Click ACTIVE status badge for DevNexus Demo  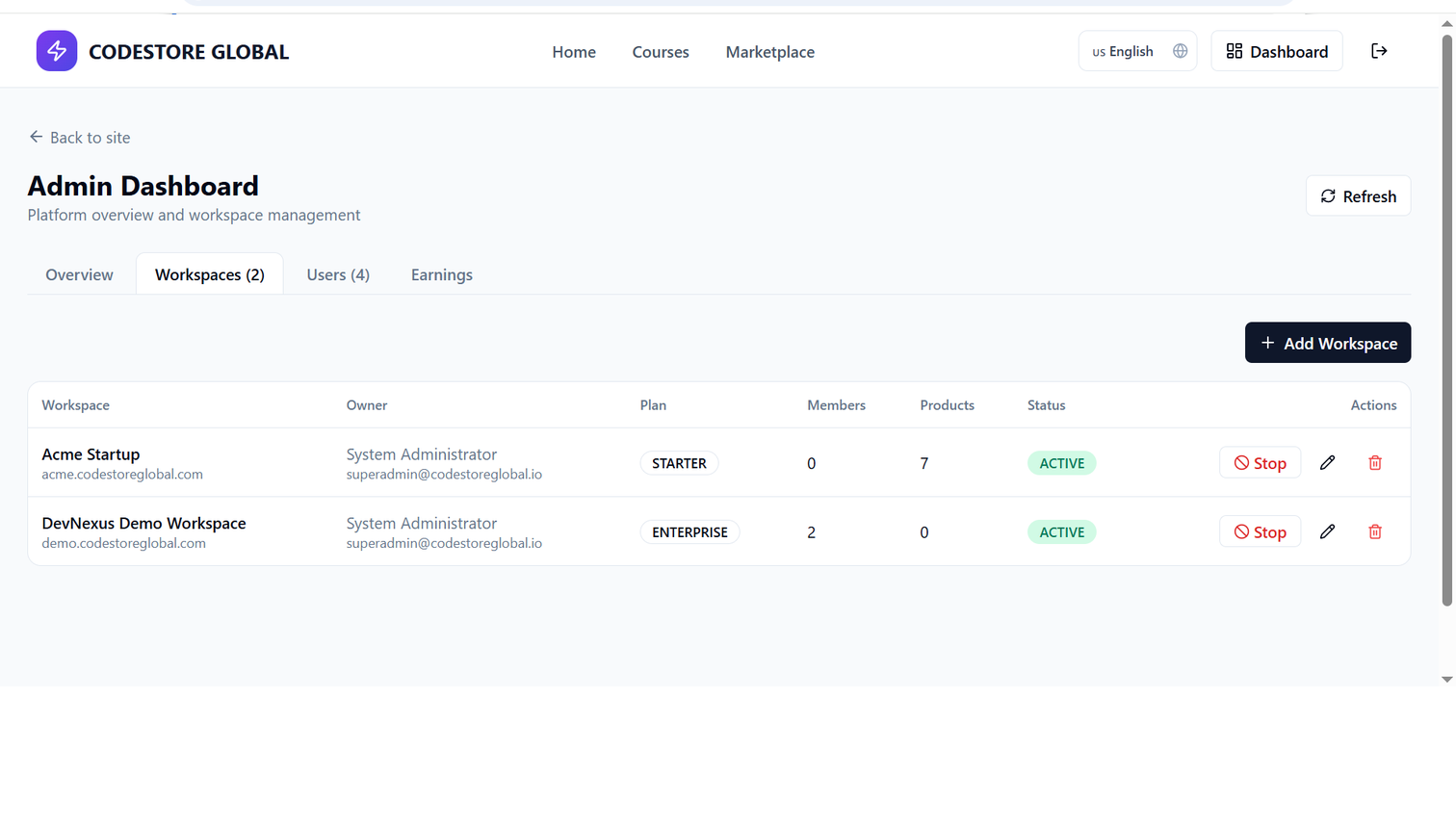1062,531
